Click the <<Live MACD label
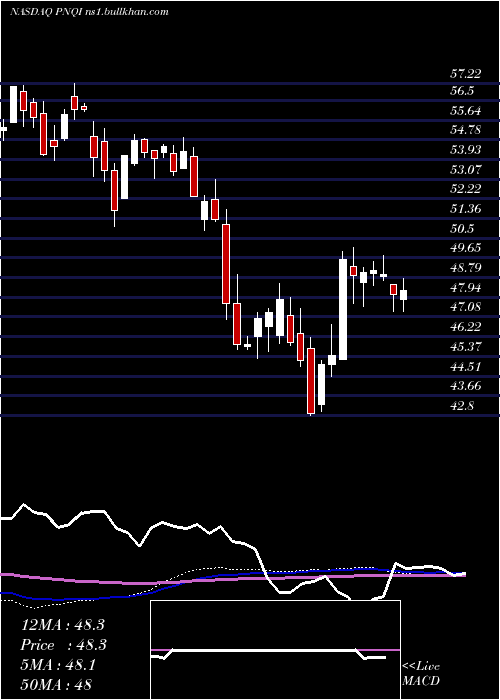 click(x=421, y=674)
